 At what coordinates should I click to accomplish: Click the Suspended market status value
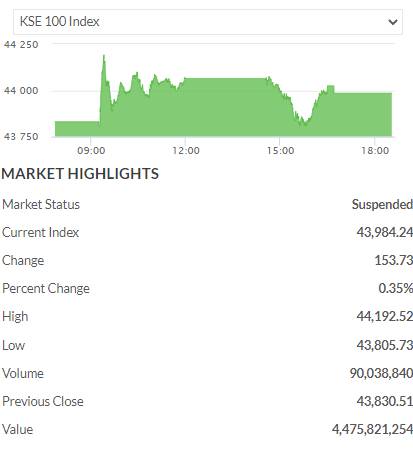pos(382,204)
